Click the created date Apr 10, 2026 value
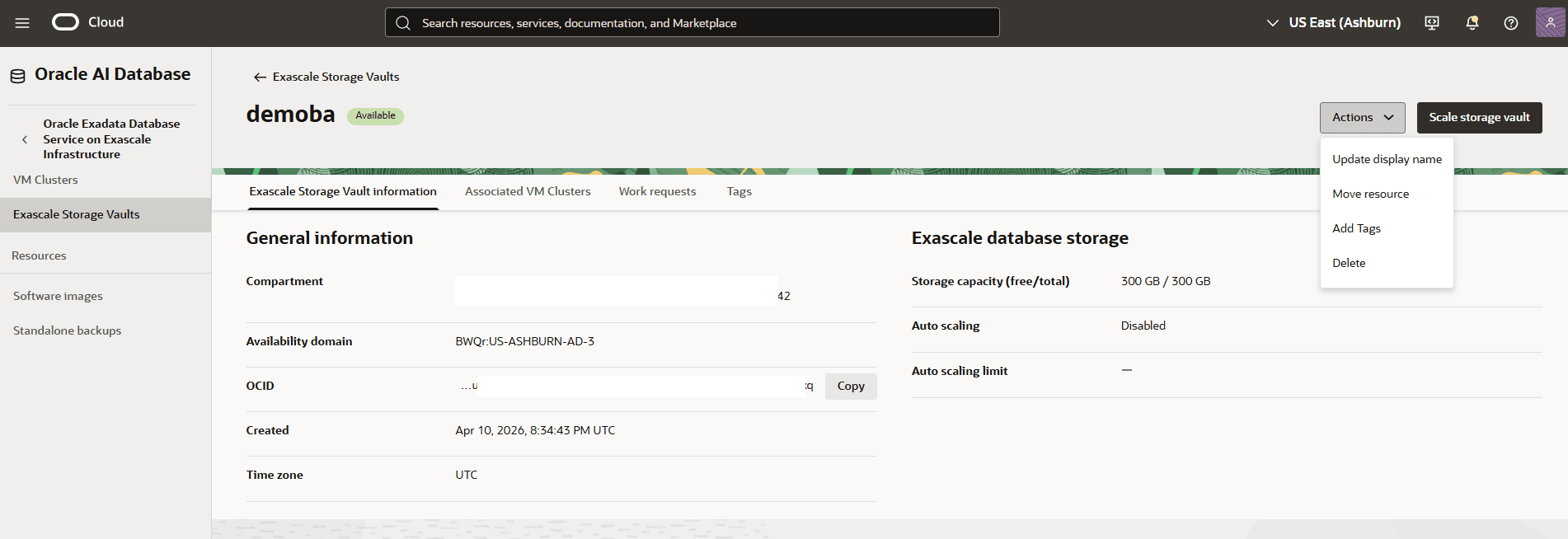The image size is (1568, 539). (x=535, y=430)
